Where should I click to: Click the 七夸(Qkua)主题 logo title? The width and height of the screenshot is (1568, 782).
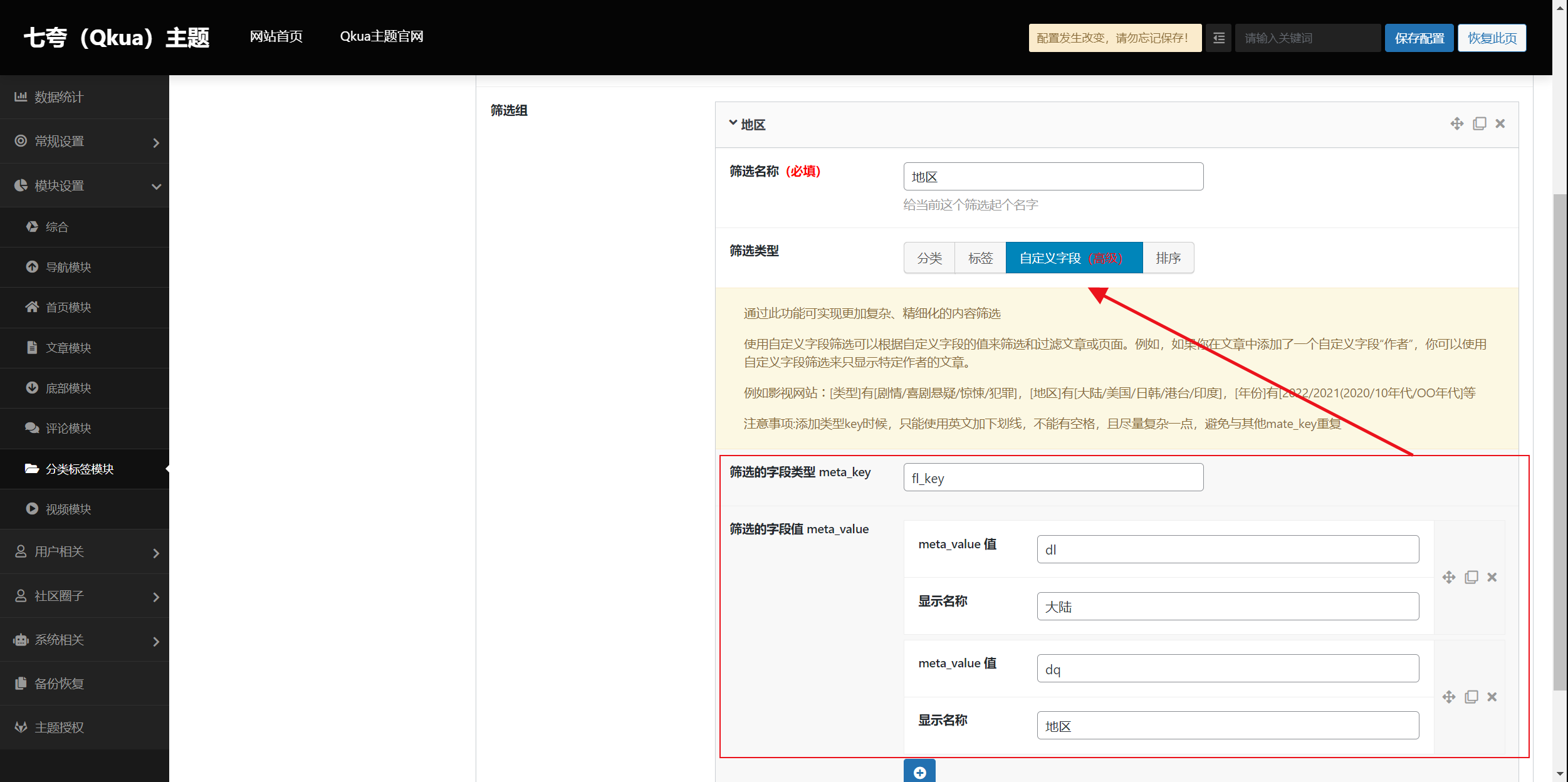pos(117,38)
